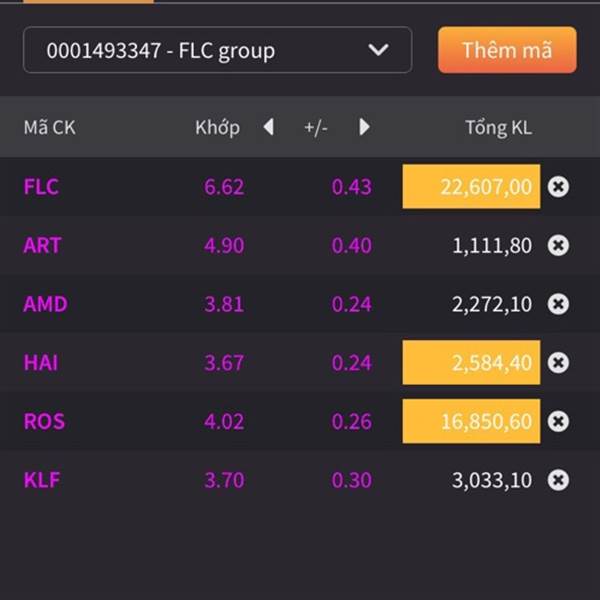
Task: Click the X icon next to ROS
Action: (558, 421)
